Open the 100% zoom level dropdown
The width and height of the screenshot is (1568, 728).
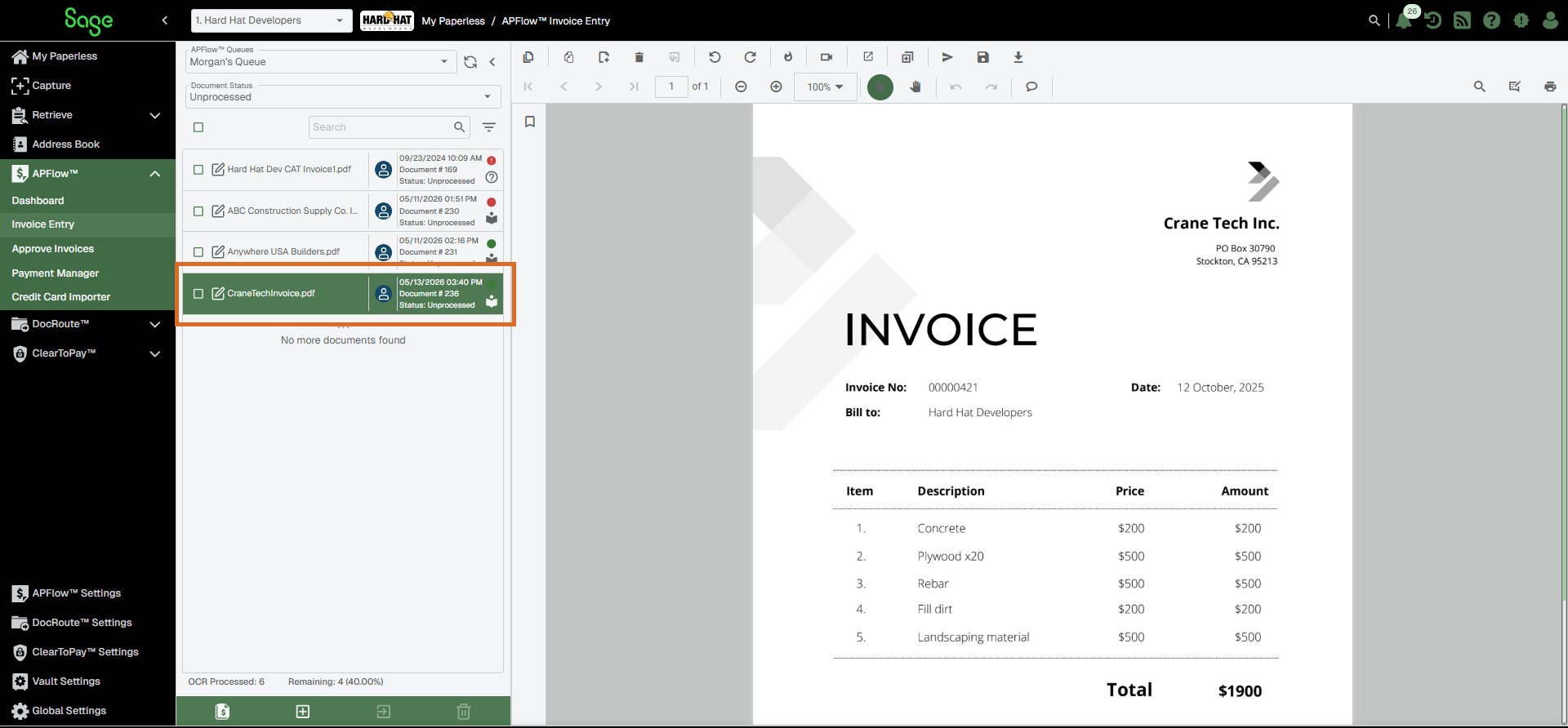click(825, 87)
